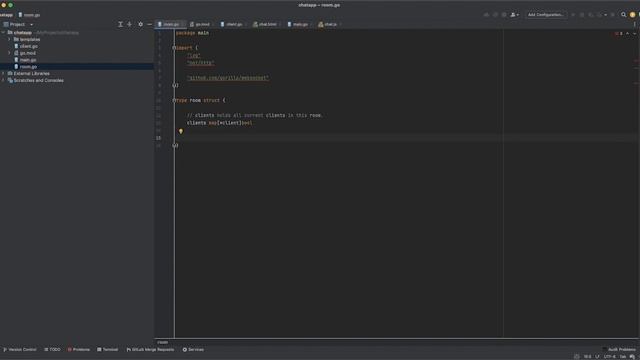The height and width of the screenshot is (360, 640).
Task: Open the Problems tool window
Action: click(78, 349)
